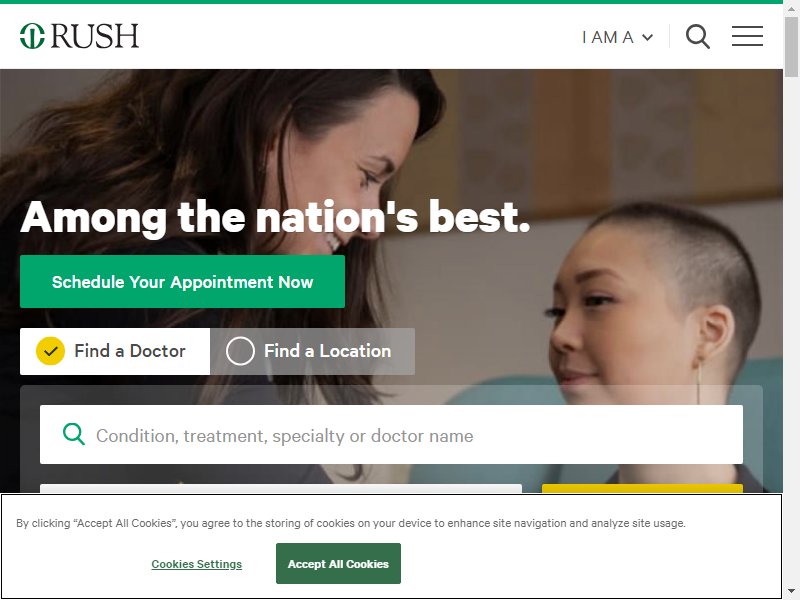Click the yellow checkmark circle
800x600 pixels.
(51, 351)
